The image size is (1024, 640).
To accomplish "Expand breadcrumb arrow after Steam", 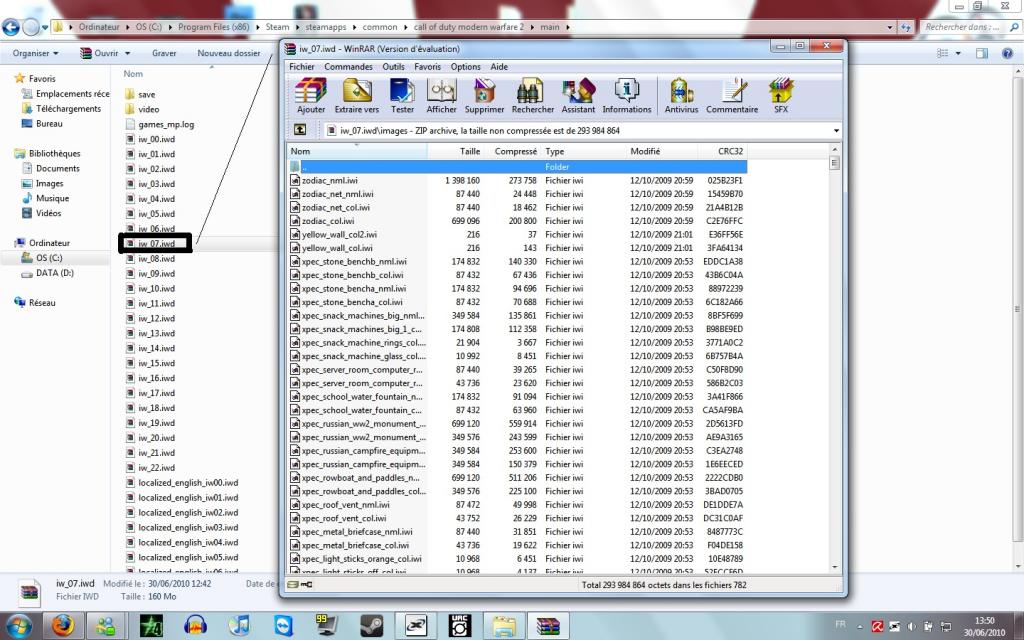I will [x=298, y=27].
